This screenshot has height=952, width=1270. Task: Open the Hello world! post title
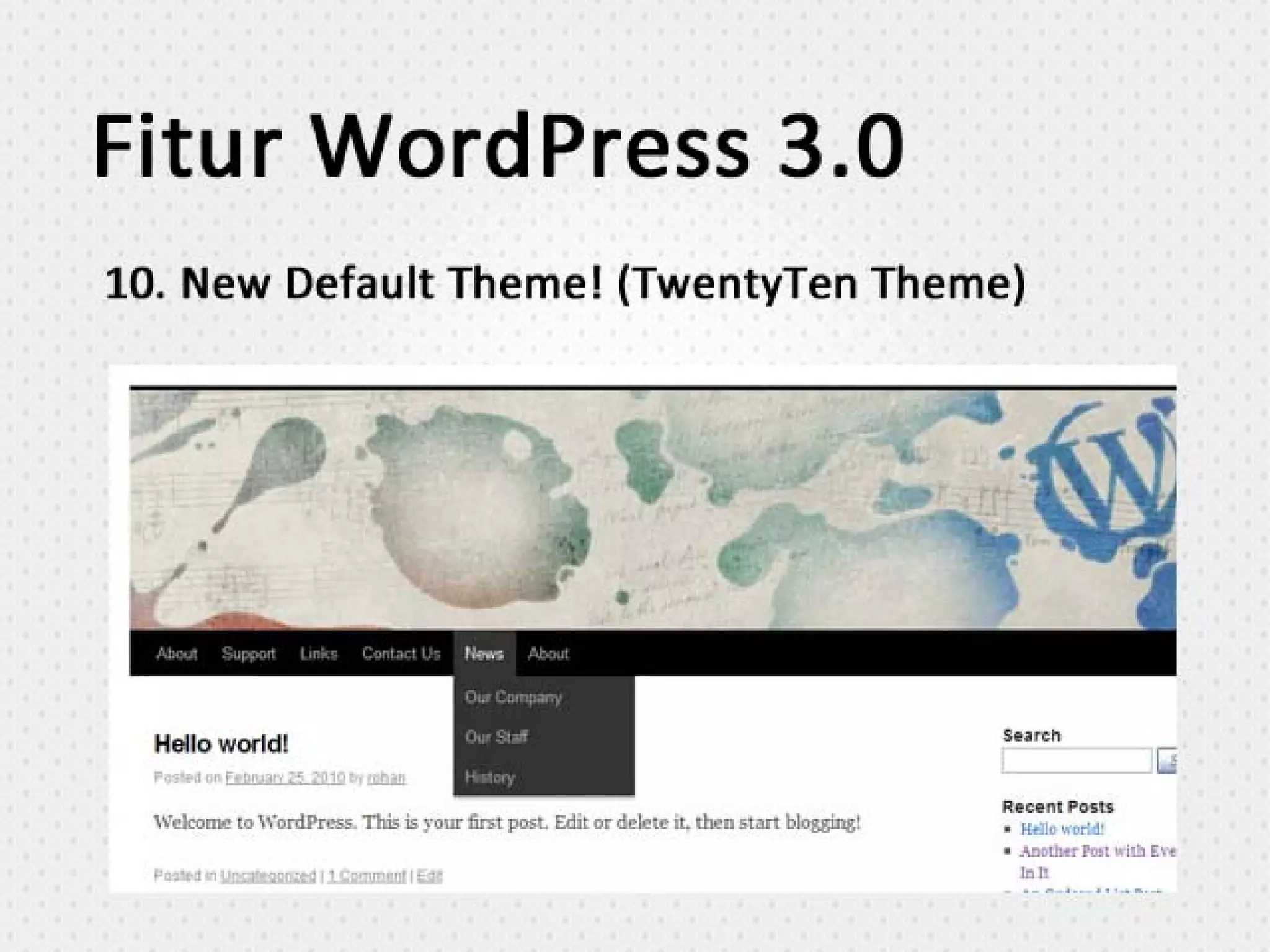(x=221, y=744)
